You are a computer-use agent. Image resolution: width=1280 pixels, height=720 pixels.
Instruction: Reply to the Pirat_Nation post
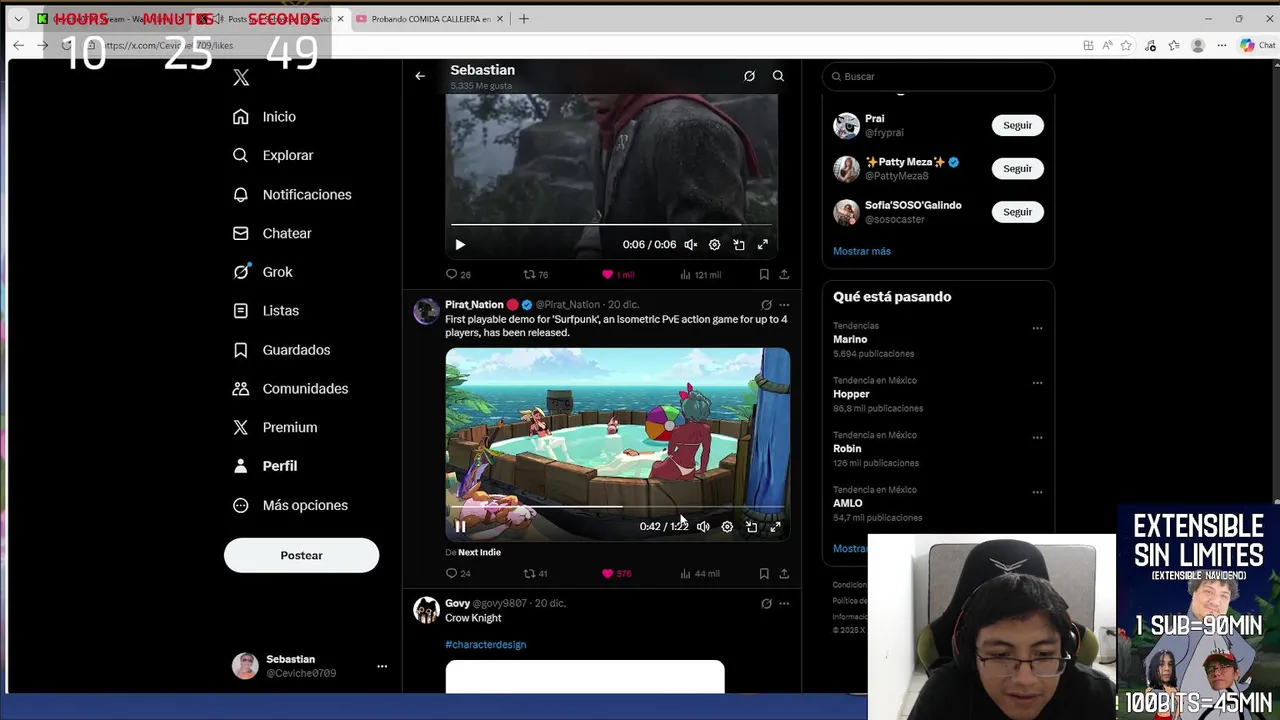pyautogui.click(x=458, y=573)
